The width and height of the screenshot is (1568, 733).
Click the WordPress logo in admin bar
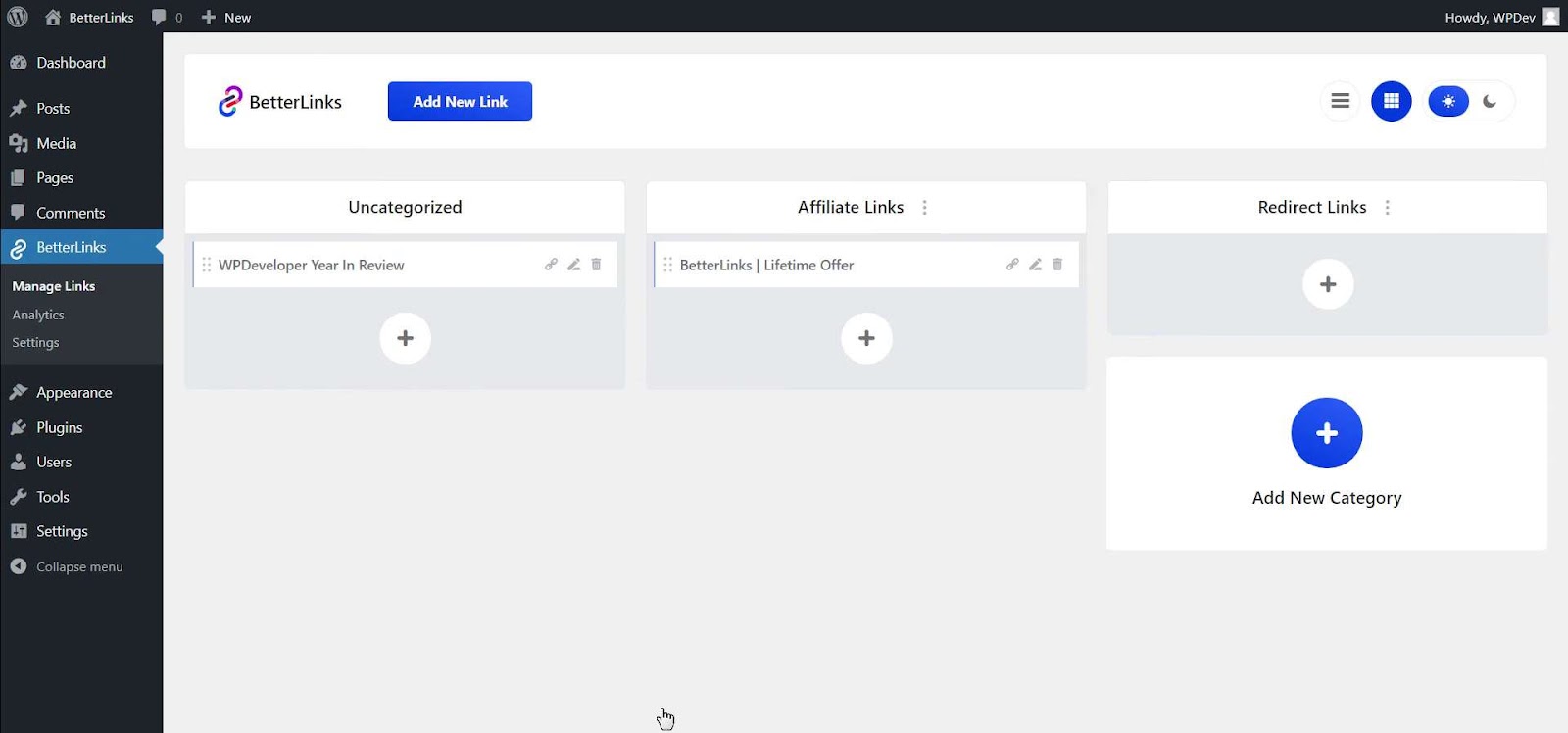pos(18,17)
